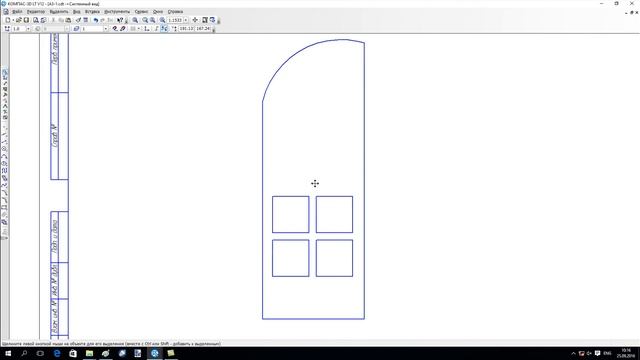Click the Zoom by window magnifier
The height and width of the screenshot is (360, 640).
(135, 20)
